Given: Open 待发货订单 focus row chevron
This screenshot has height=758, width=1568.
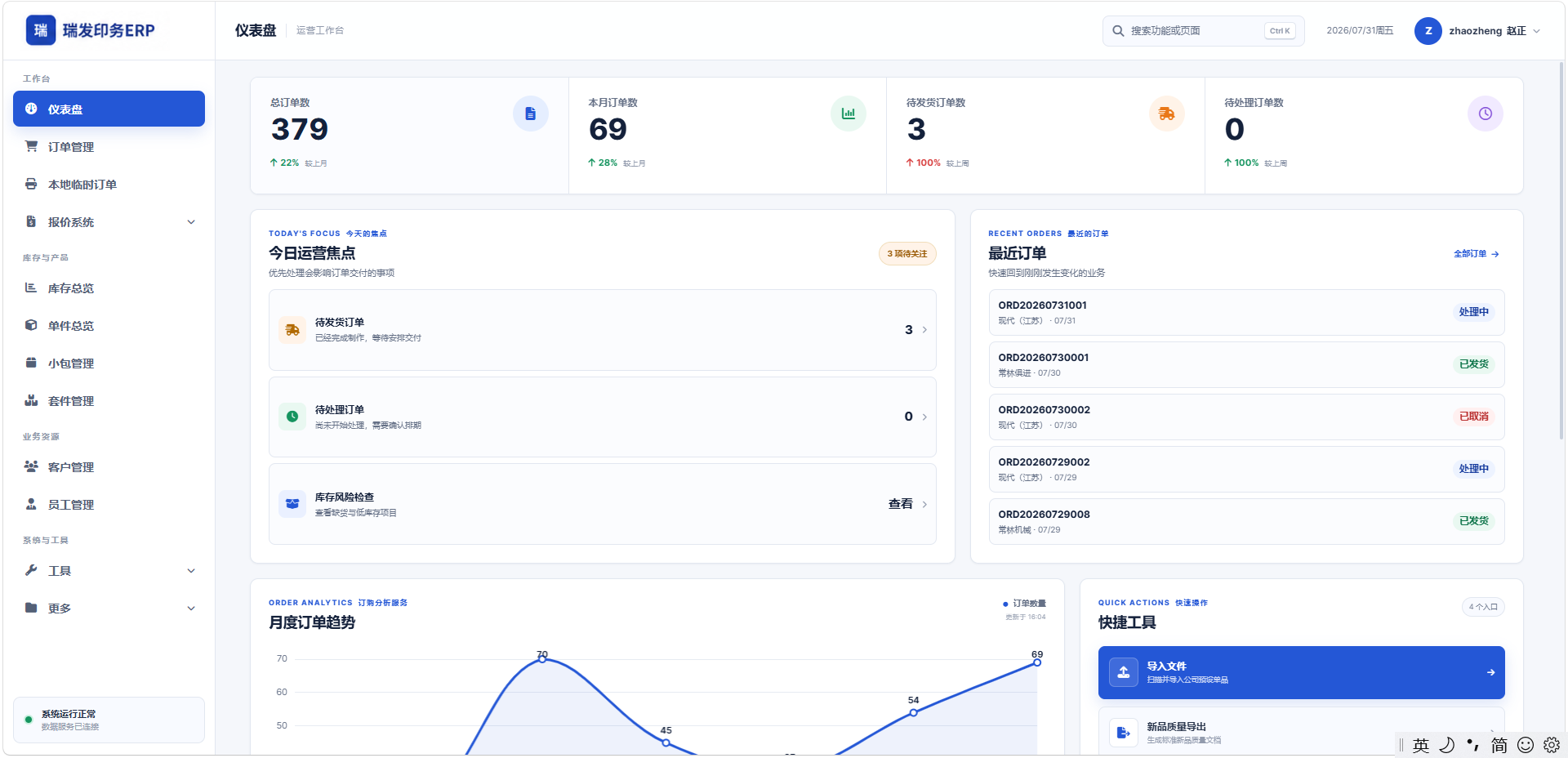Looking at the screenshot, I should tap(924, 330).
